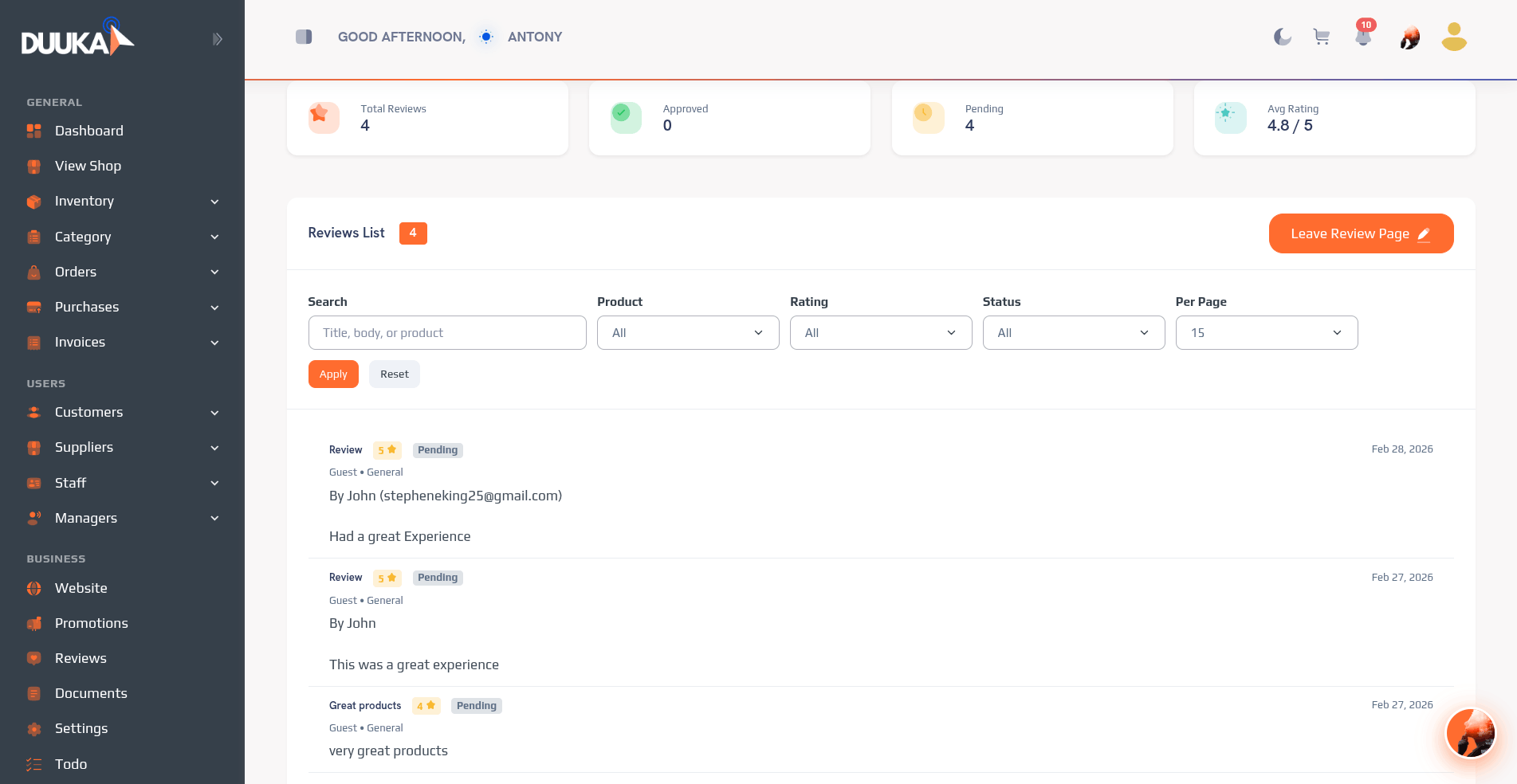1517x784 pixels.
Task: Open the Product filter dropdown
Action: tap(688, 333)
